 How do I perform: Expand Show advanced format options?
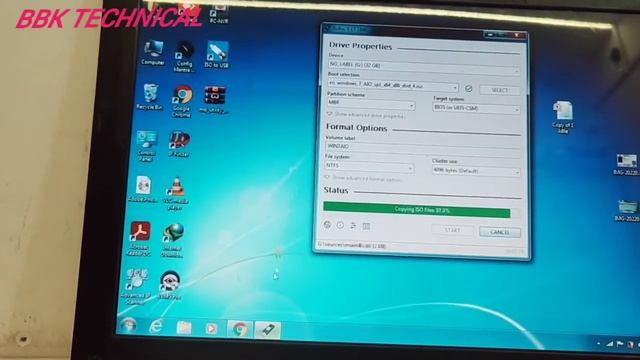[x=363, y=178]
